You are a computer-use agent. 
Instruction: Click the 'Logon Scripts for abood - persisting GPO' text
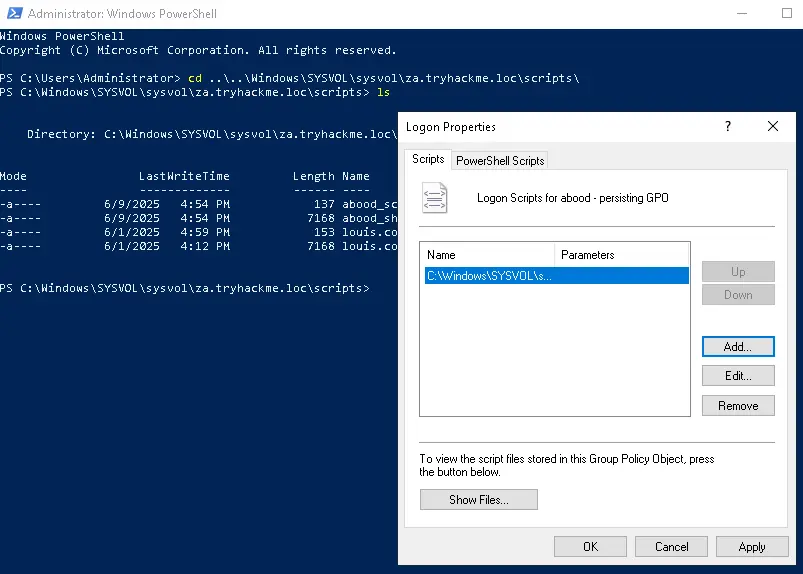[573, 198]
